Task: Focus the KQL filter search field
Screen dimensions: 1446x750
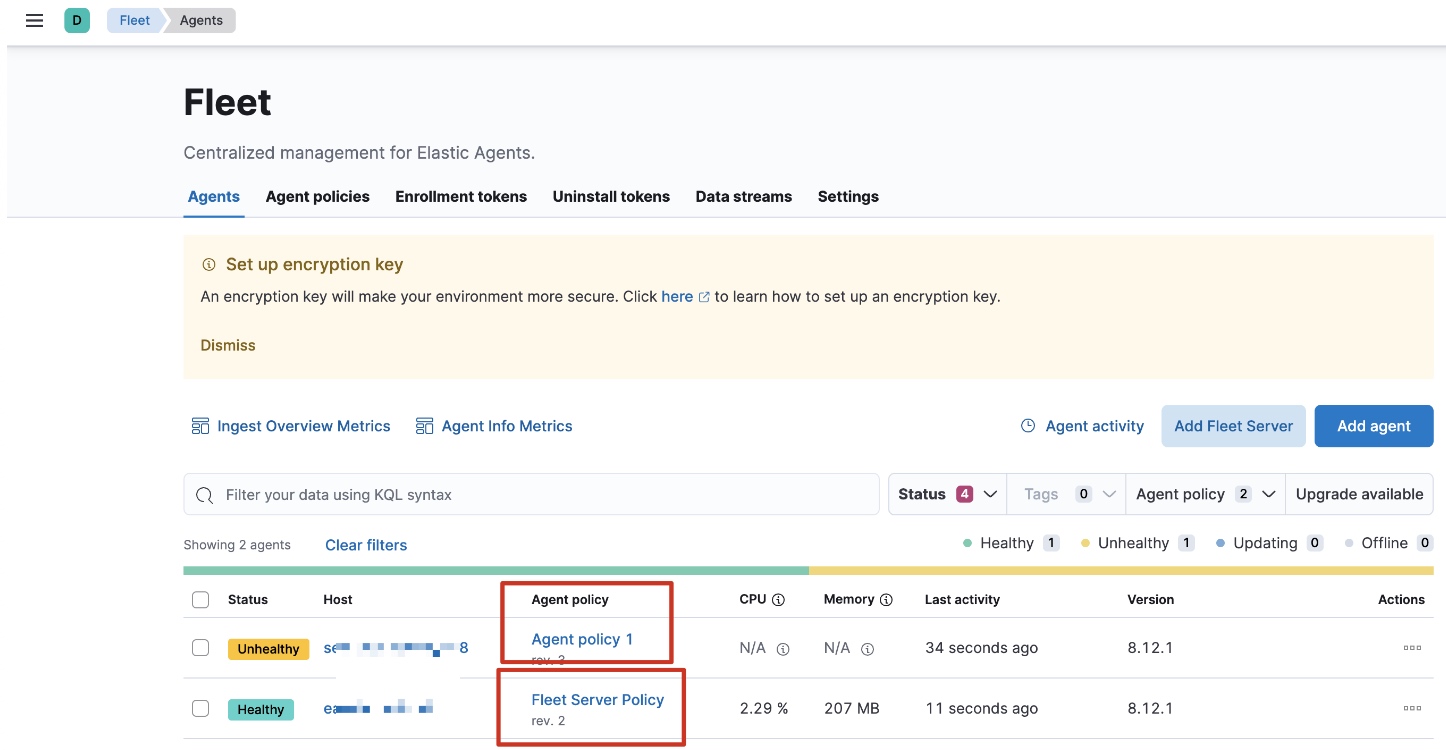Action: pos(531,494)
